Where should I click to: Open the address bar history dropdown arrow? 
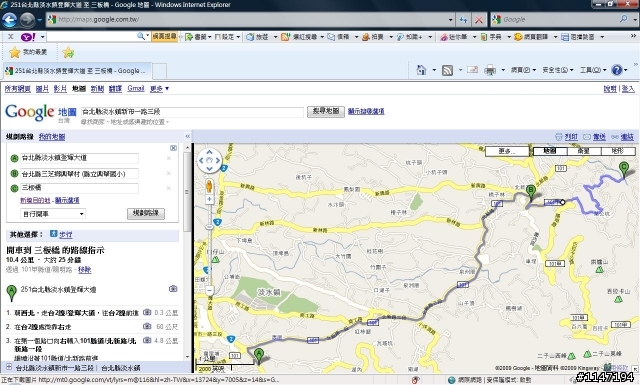450,20
